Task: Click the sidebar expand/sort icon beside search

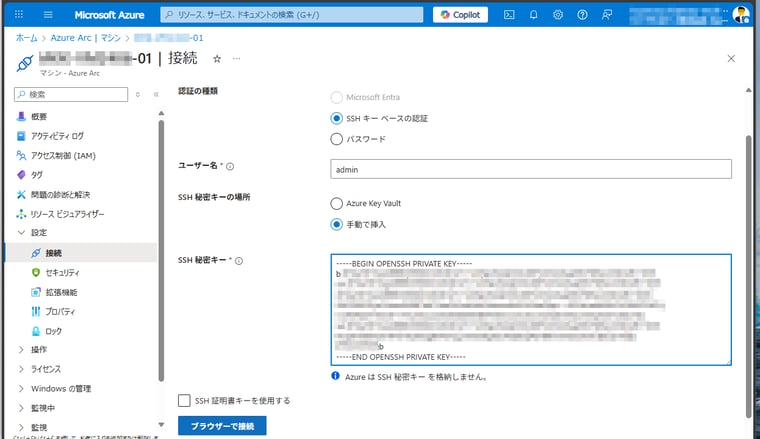Action: coord(138,94)
